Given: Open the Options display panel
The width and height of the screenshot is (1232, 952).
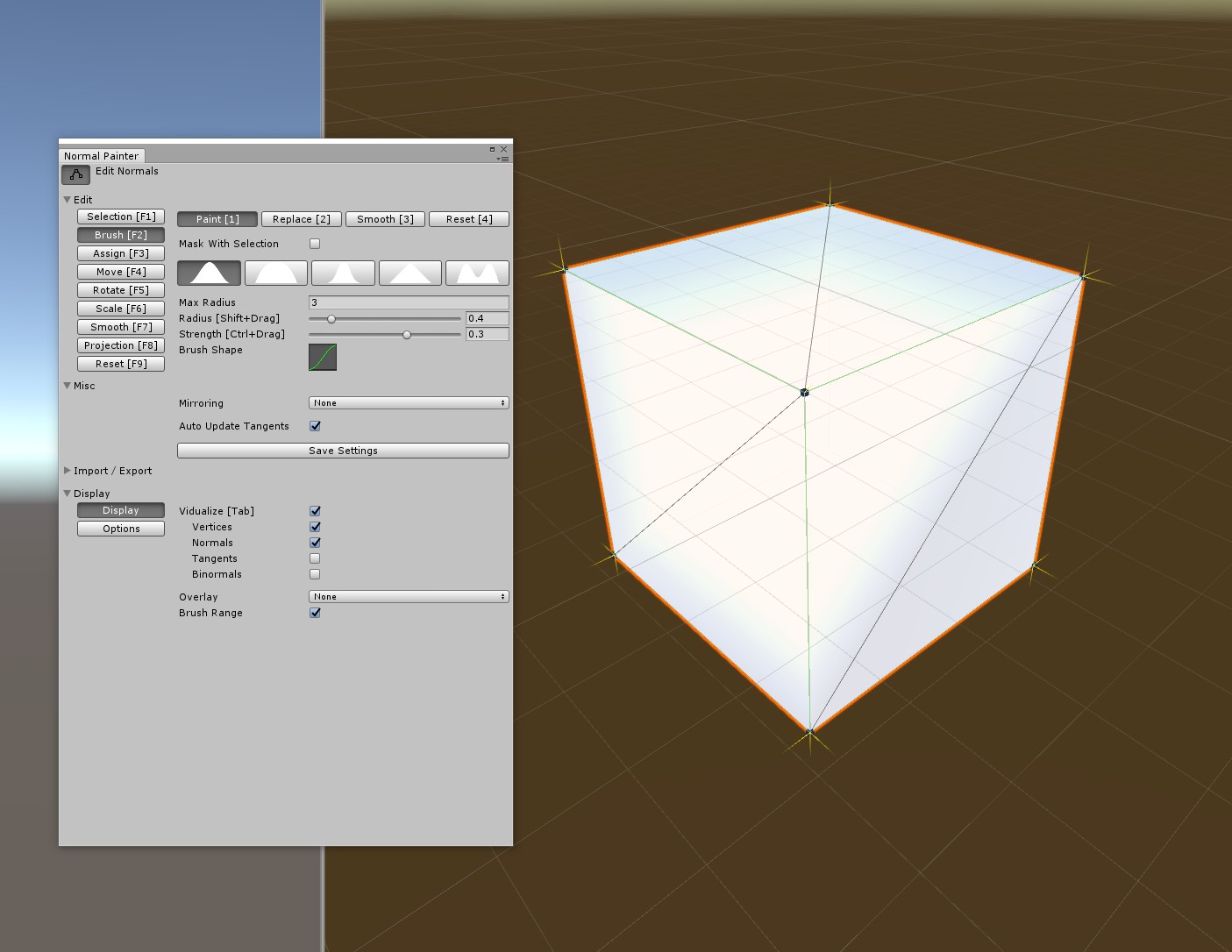Looking at the screenshot, I should click(x=120, y=529).
